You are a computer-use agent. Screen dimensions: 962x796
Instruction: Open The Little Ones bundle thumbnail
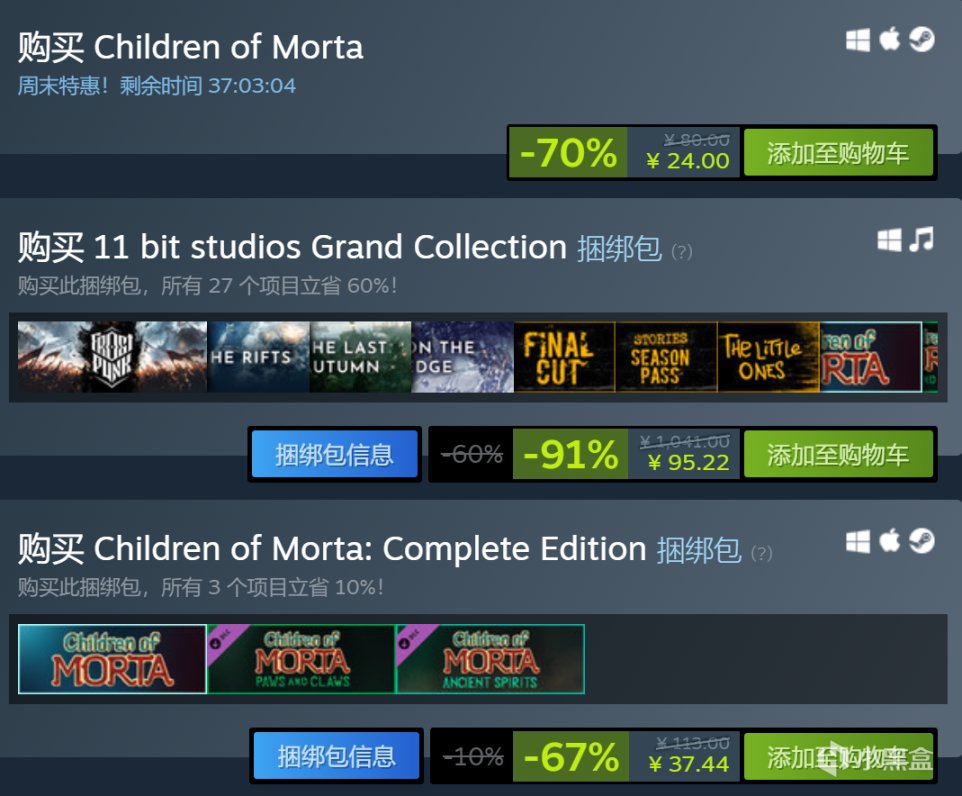[767, 356]
